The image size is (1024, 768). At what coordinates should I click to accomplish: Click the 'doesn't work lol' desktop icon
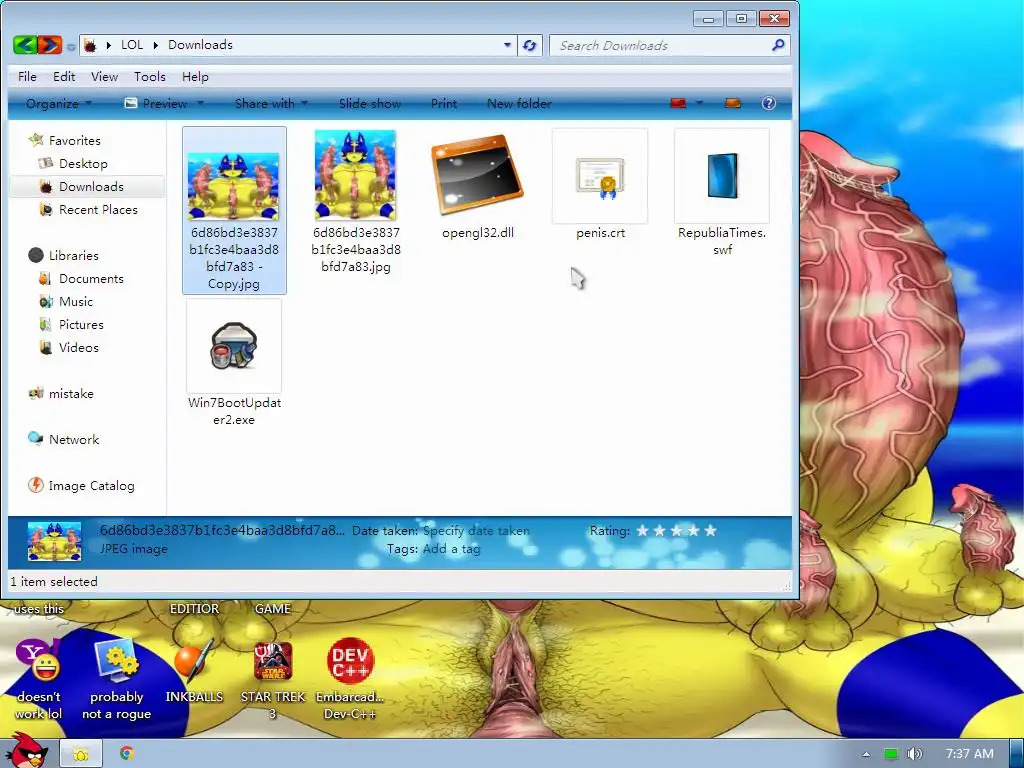tap(39, 679)
